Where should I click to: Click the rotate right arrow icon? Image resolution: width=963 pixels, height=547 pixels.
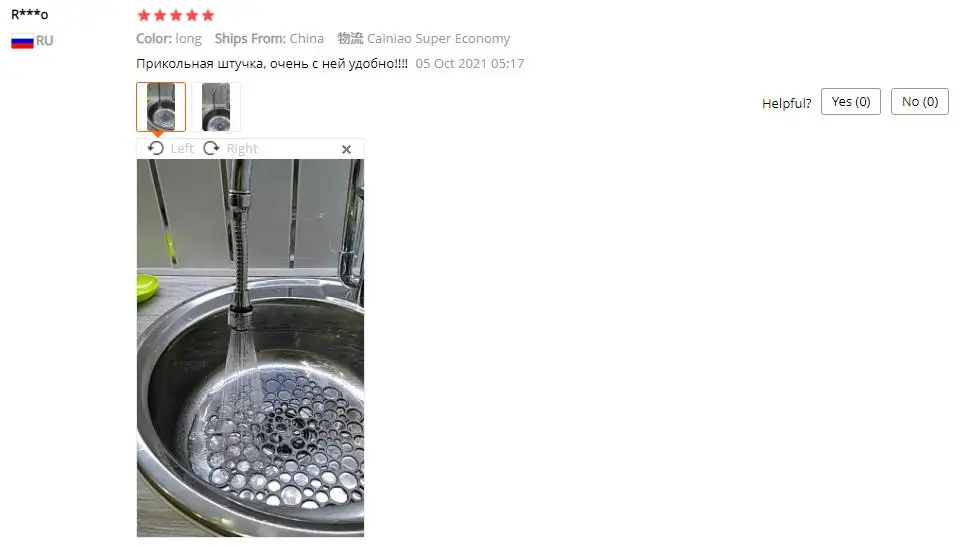[211, 149]
